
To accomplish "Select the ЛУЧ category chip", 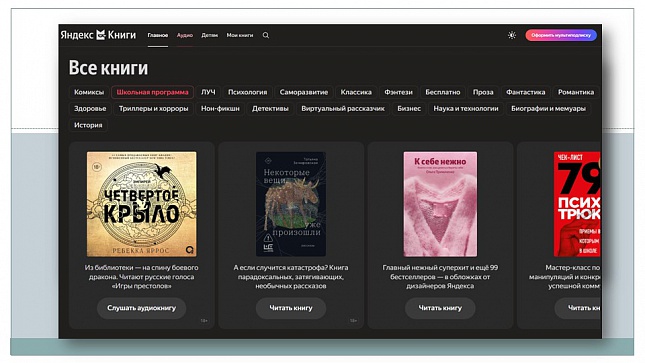I will coord(208,92).
